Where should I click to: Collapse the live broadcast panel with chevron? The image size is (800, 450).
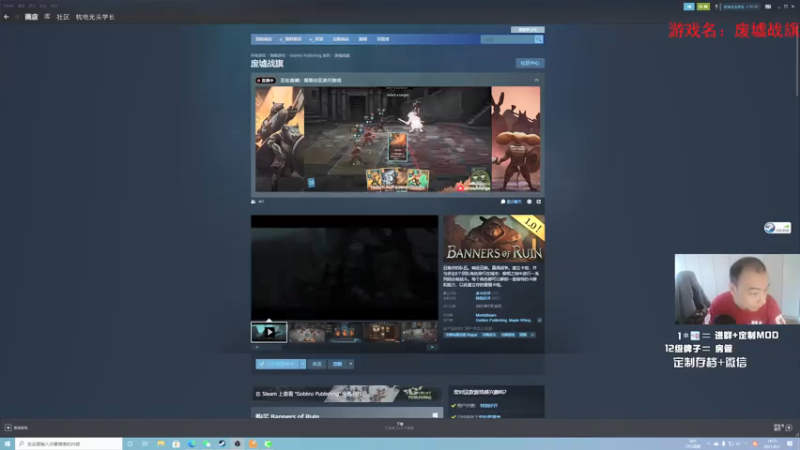click(536, 80)
